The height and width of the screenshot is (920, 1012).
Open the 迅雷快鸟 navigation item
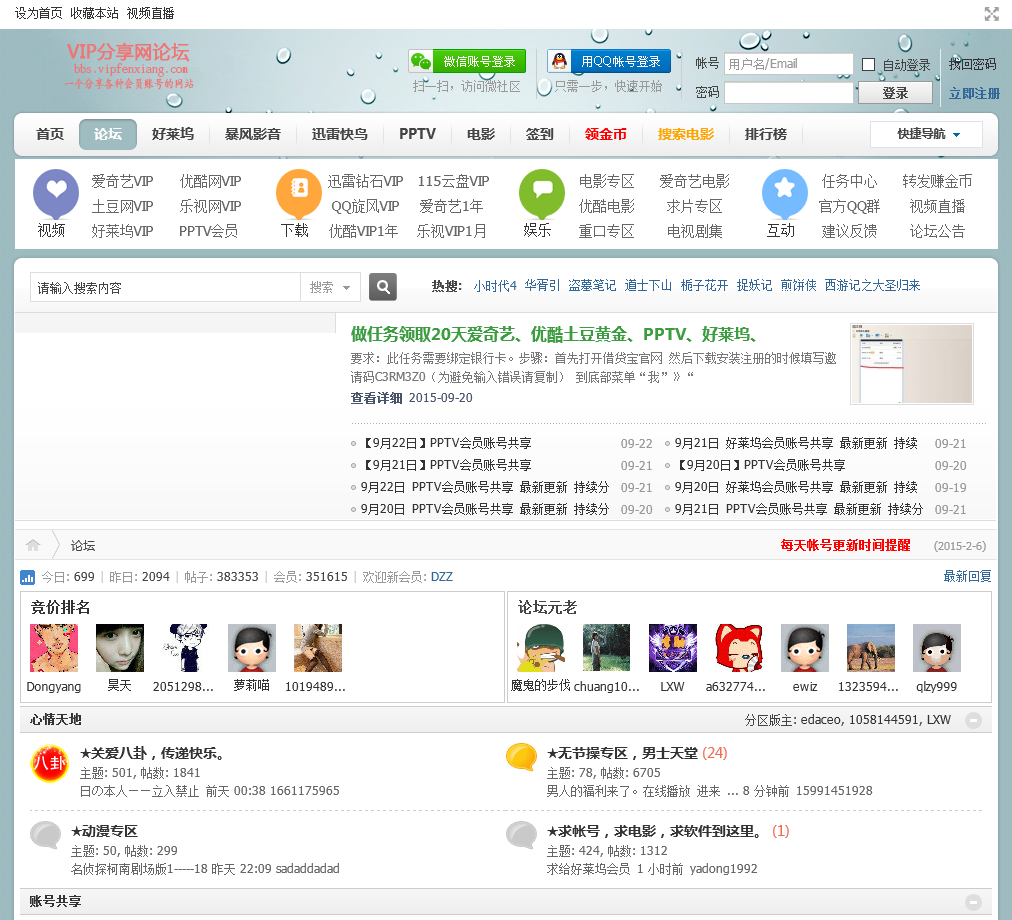339,134
